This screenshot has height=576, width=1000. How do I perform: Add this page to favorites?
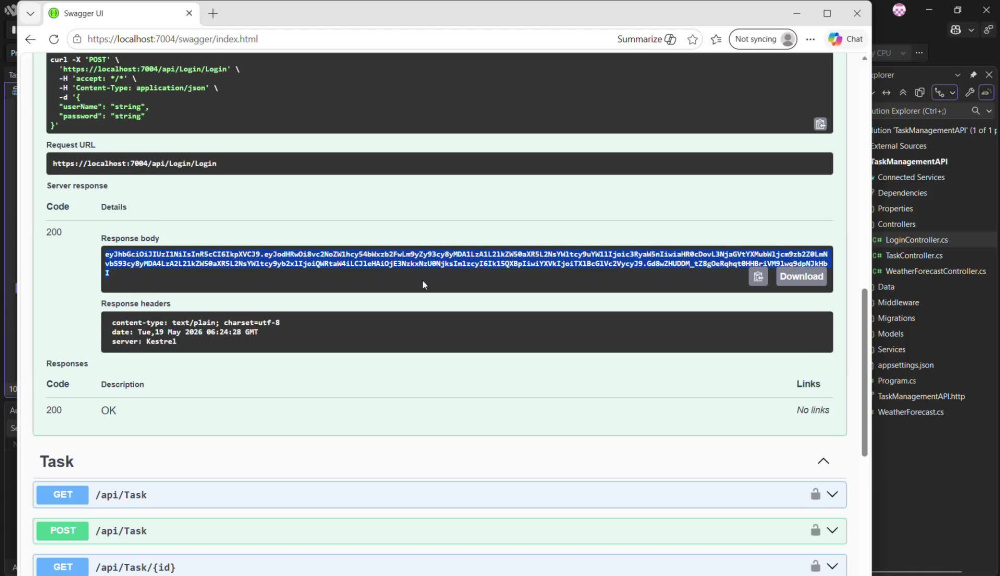(693, 39)
